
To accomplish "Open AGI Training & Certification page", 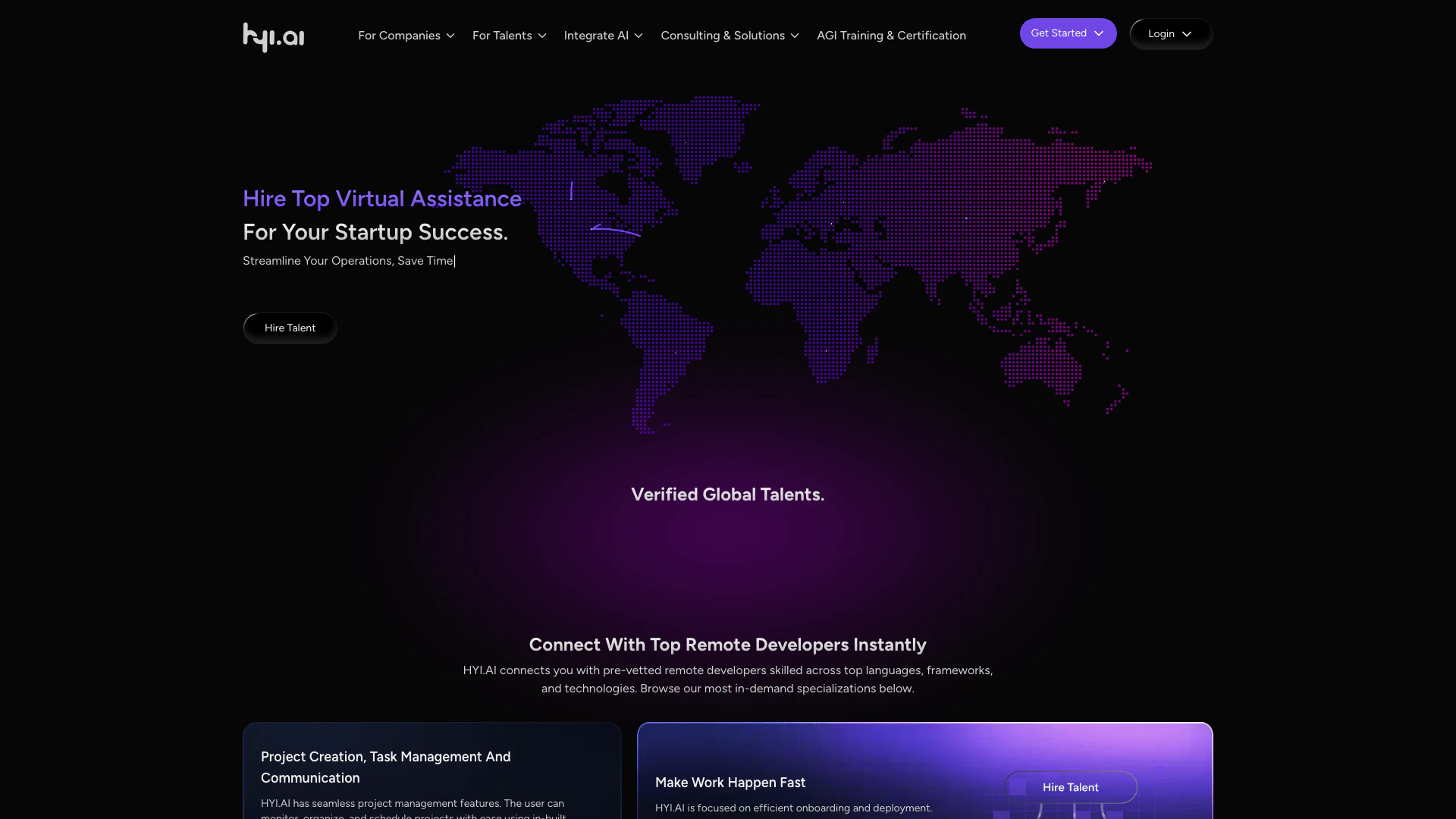I will click(891, 36).
